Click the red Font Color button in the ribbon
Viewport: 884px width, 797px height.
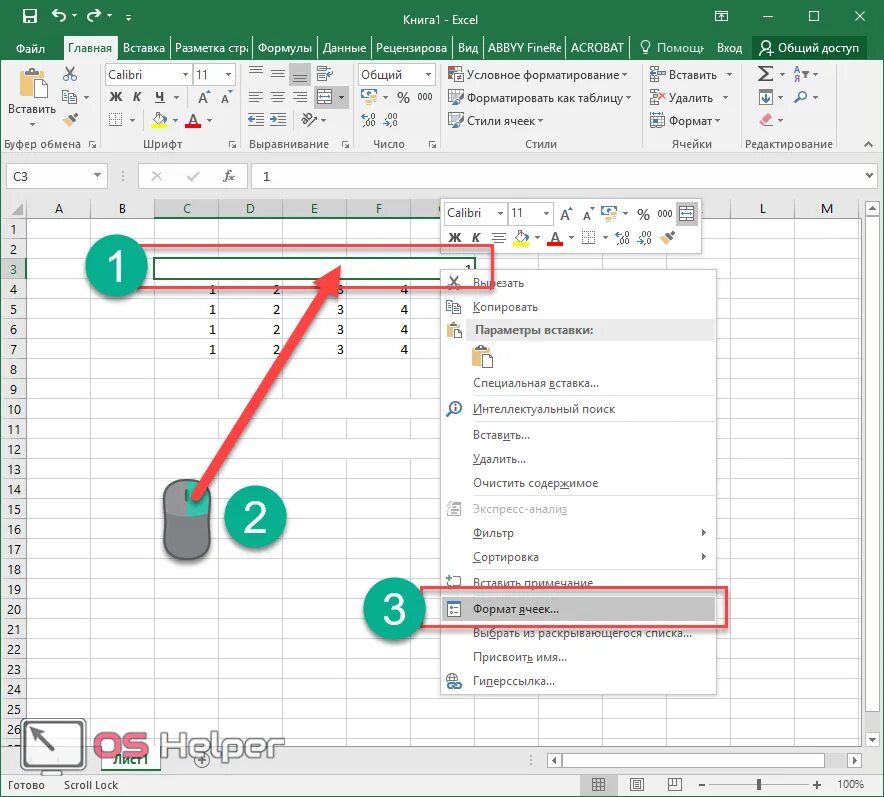(x=193, y=120)
